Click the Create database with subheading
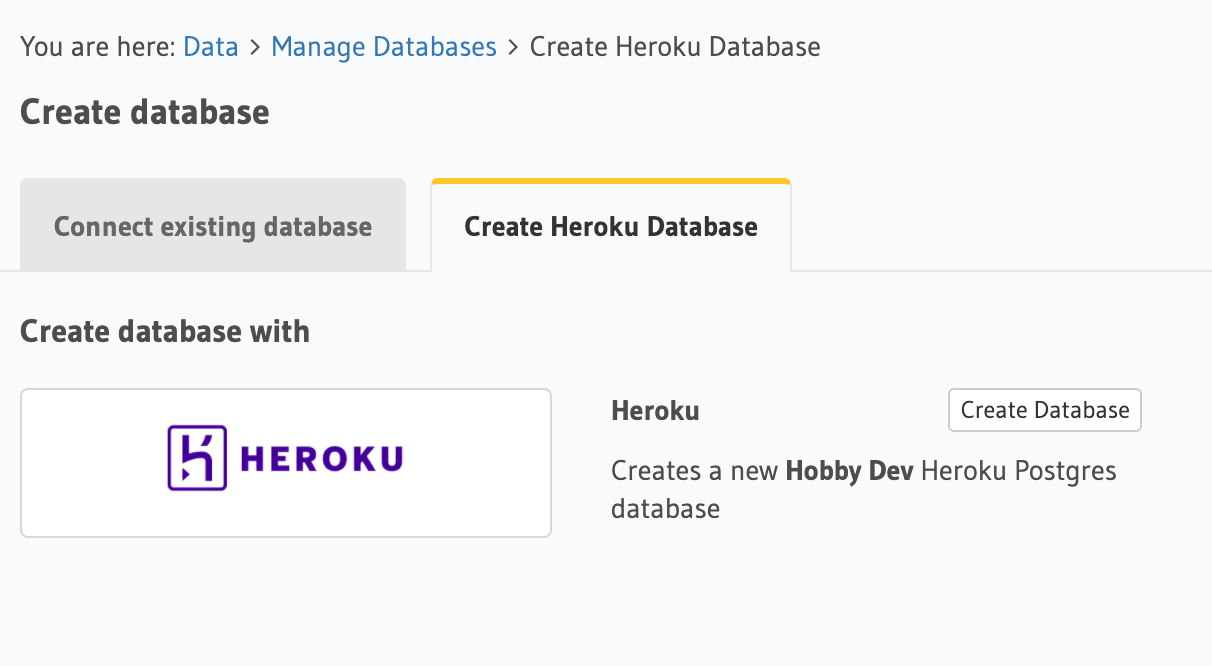This screenshot has width=1212, height=666. tap(165, 331)
